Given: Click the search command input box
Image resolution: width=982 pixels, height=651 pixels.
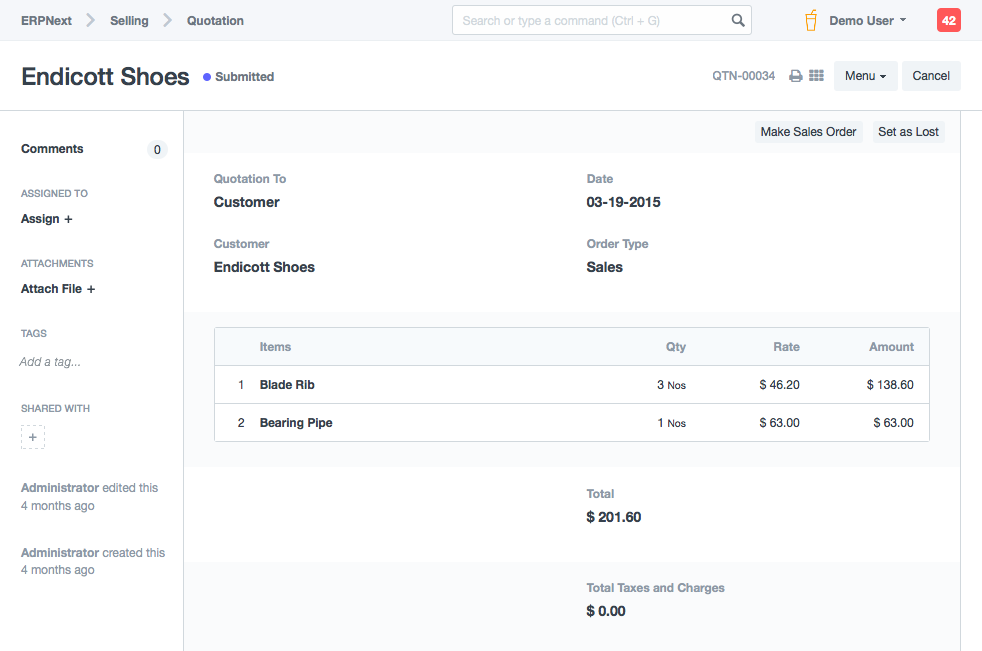Looking at the screenshot, I should (x=590, y=20).
